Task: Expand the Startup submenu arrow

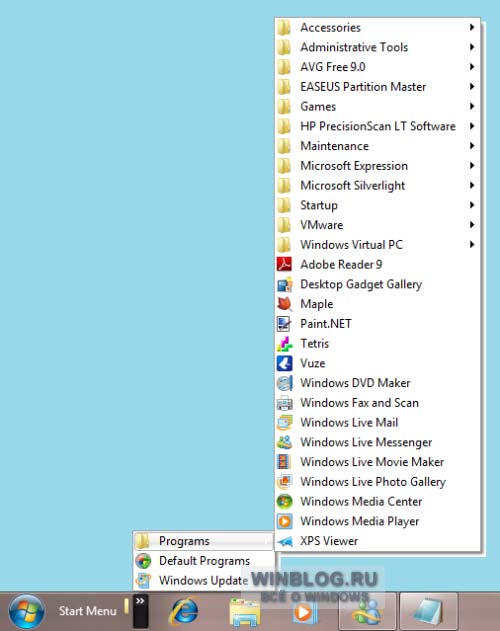Action: tap(472, 205)
